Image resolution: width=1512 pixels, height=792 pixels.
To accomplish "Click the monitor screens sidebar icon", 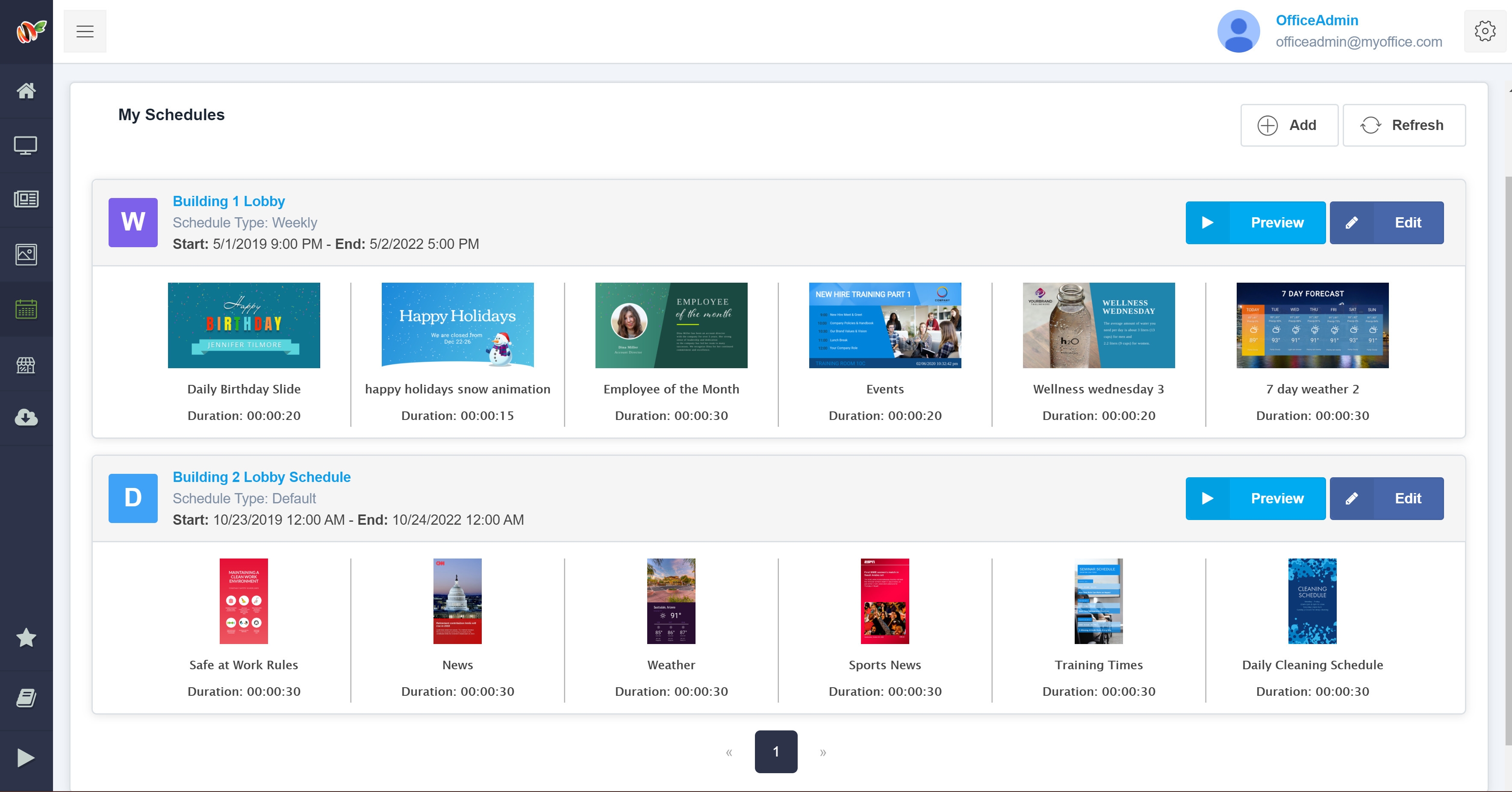I will [26, 145].
